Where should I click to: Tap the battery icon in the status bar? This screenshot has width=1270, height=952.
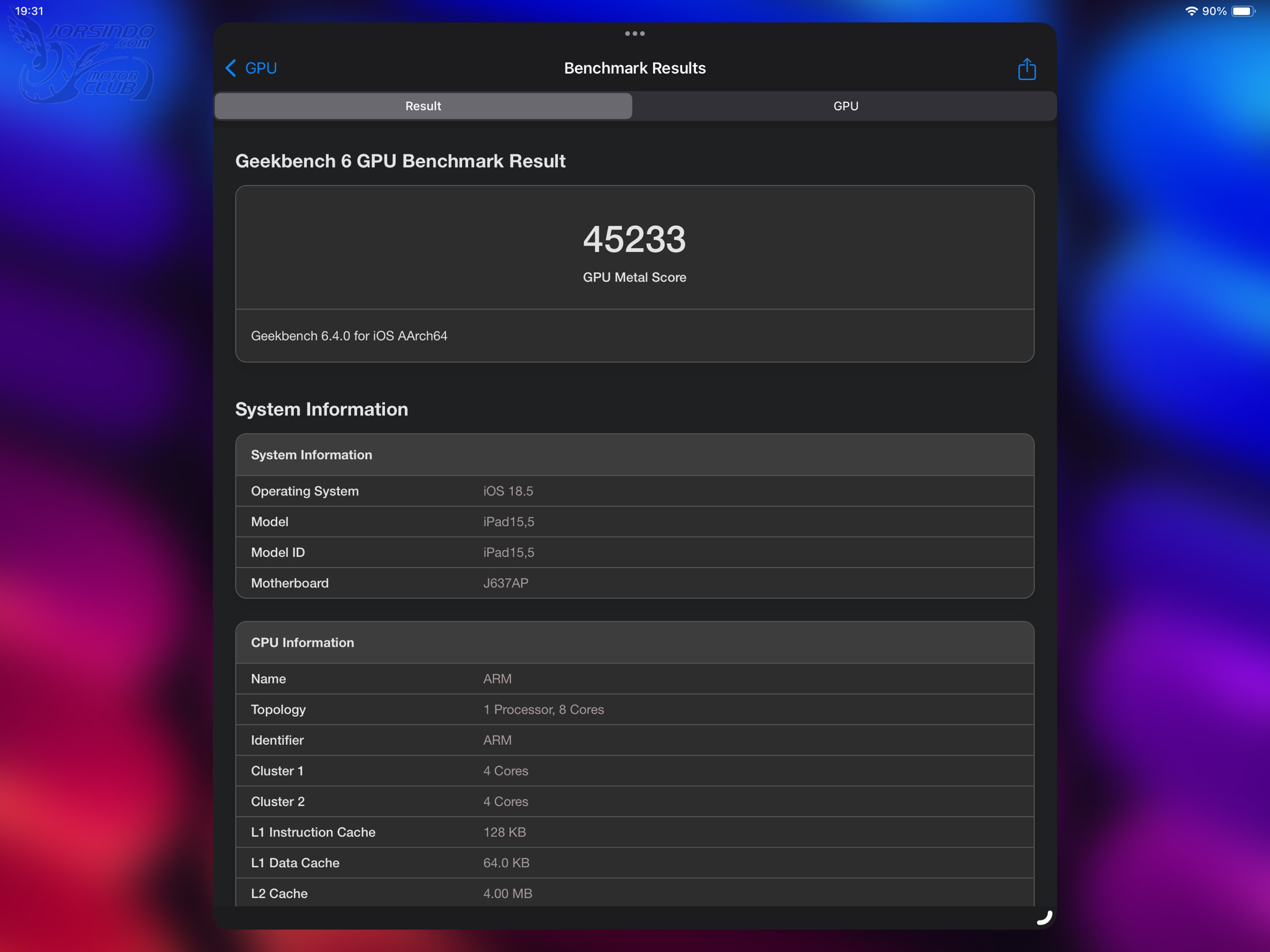(1243, 11)
